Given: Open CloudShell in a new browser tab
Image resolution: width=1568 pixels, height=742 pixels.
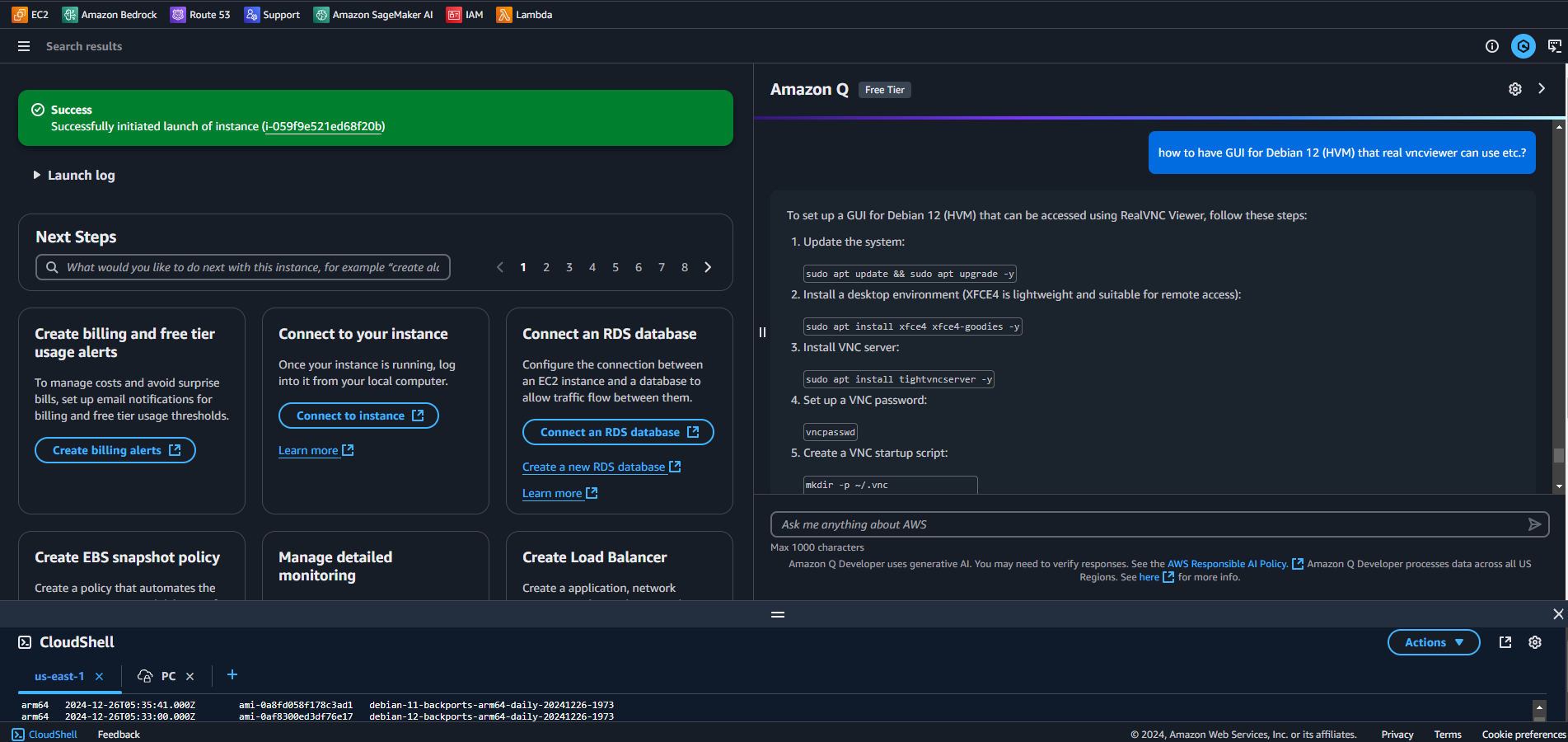Looking at the screenshot, I should 1505,642.
